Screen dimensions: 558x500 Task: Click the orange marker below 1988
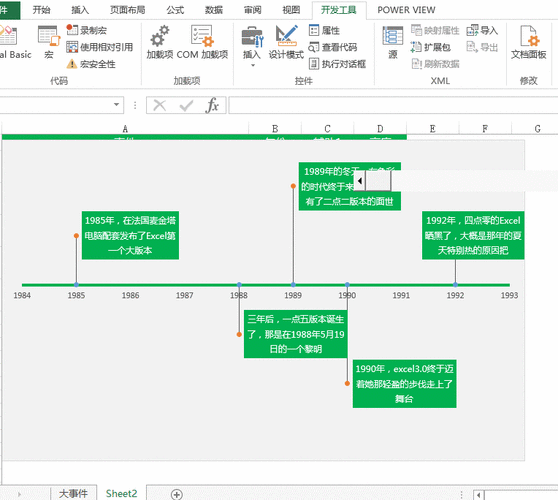point(239,335)
